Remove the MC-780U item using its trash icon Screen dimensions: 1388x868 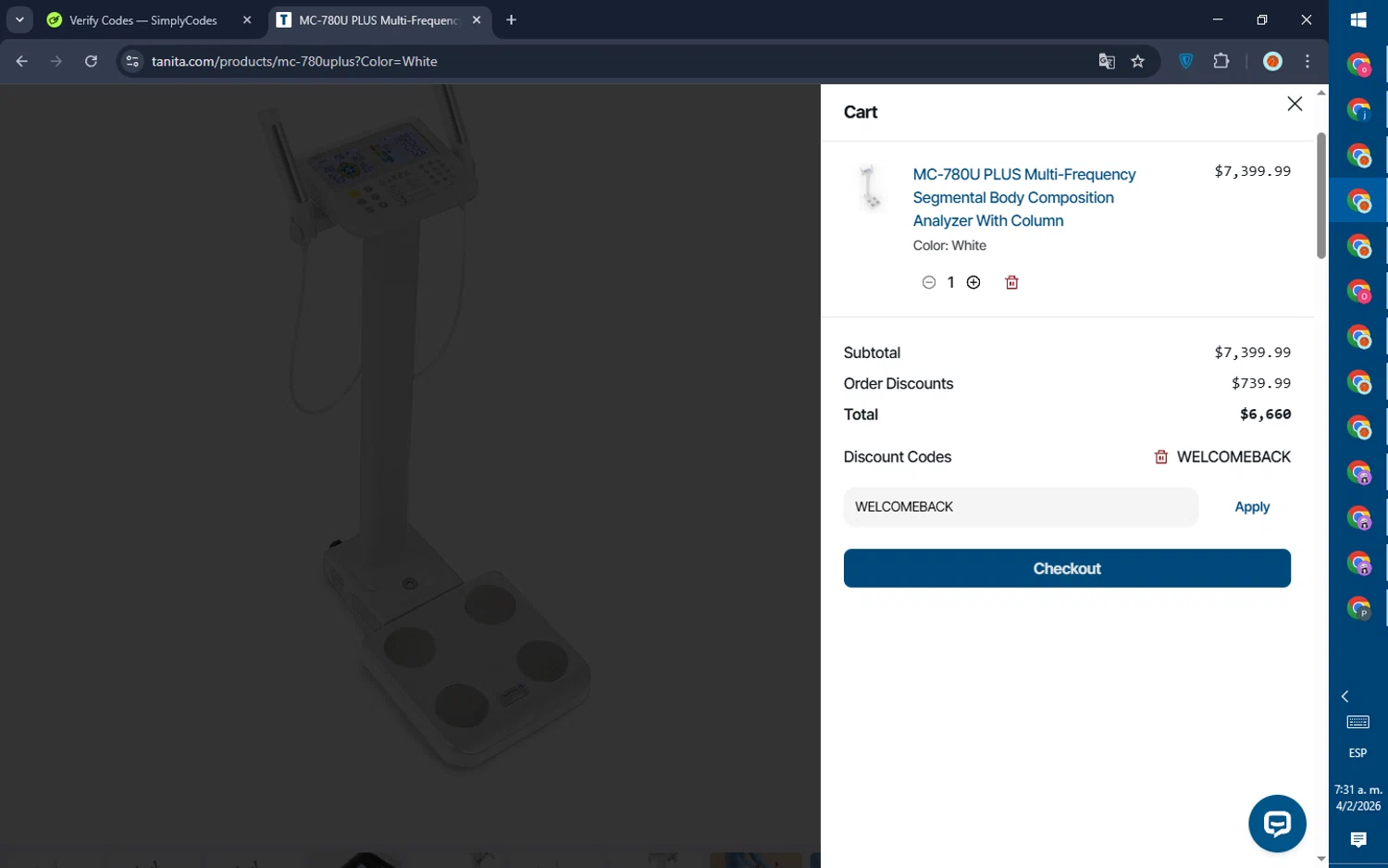click(x=1011, y=282)
